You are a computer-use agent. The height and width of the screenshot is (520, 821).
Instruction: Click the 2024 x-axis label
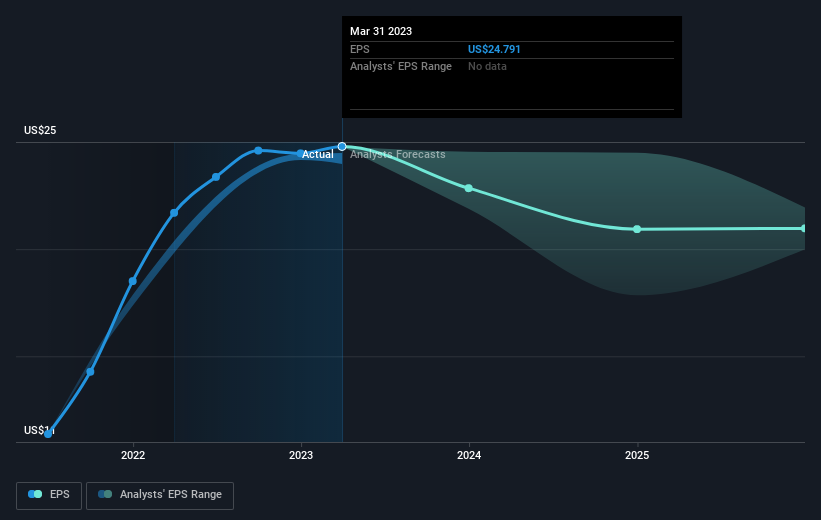pyautogui.click(x=469, y=455)
